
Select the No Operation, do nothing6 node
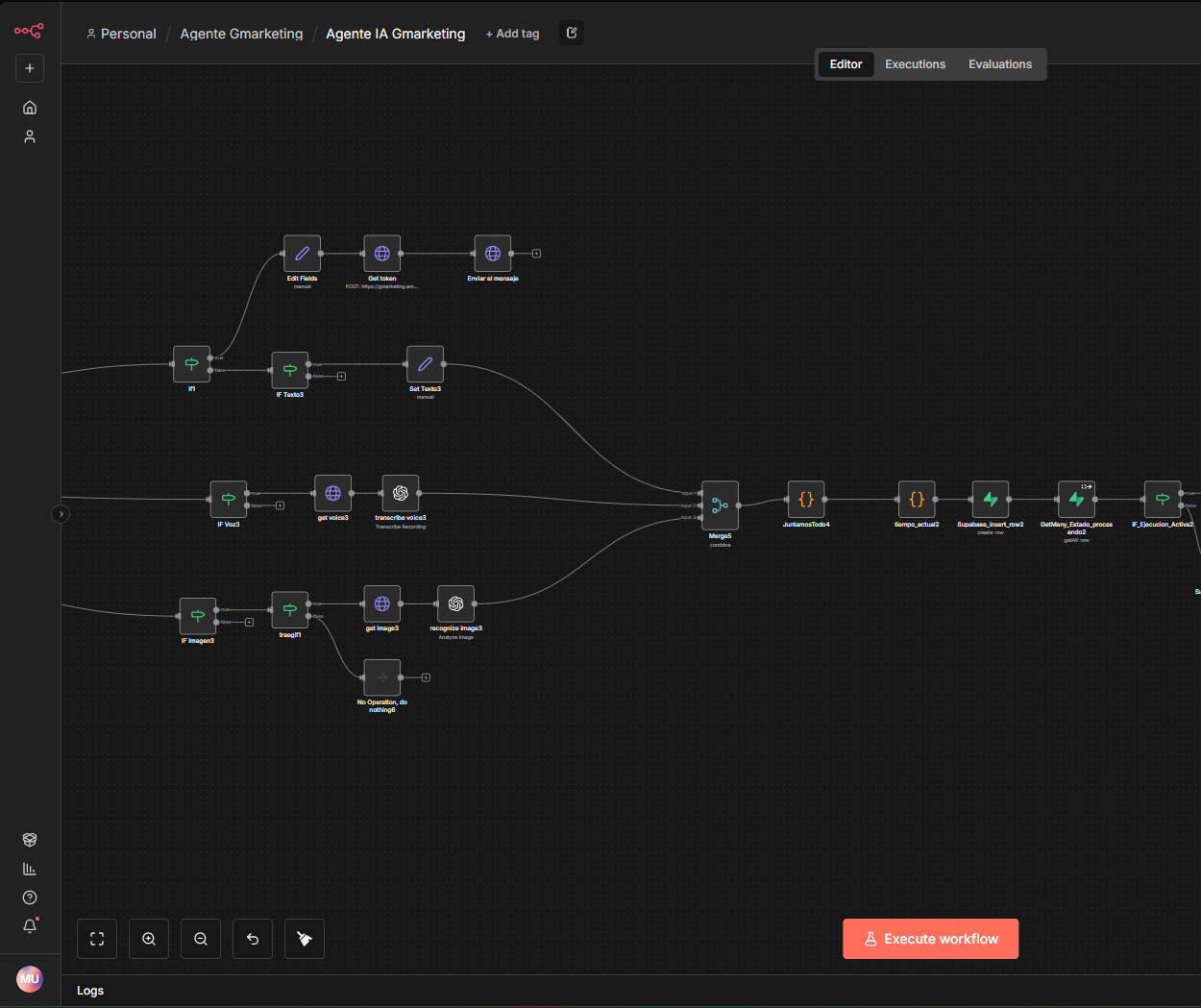(x=382, y=677)
